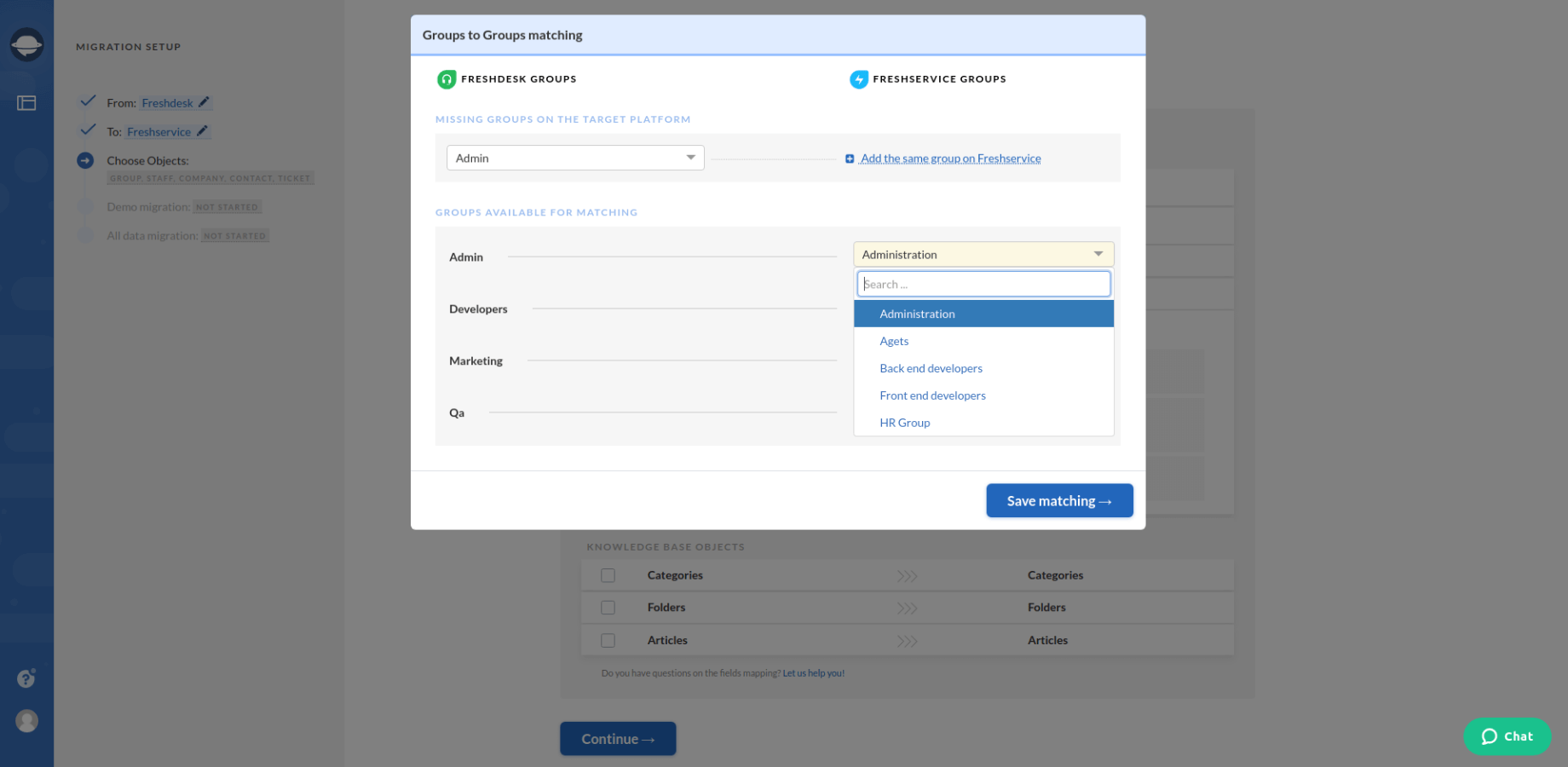This screenshot has width=1568, height=767.
Task: Click the Continue button
Action: click(618, 739)
